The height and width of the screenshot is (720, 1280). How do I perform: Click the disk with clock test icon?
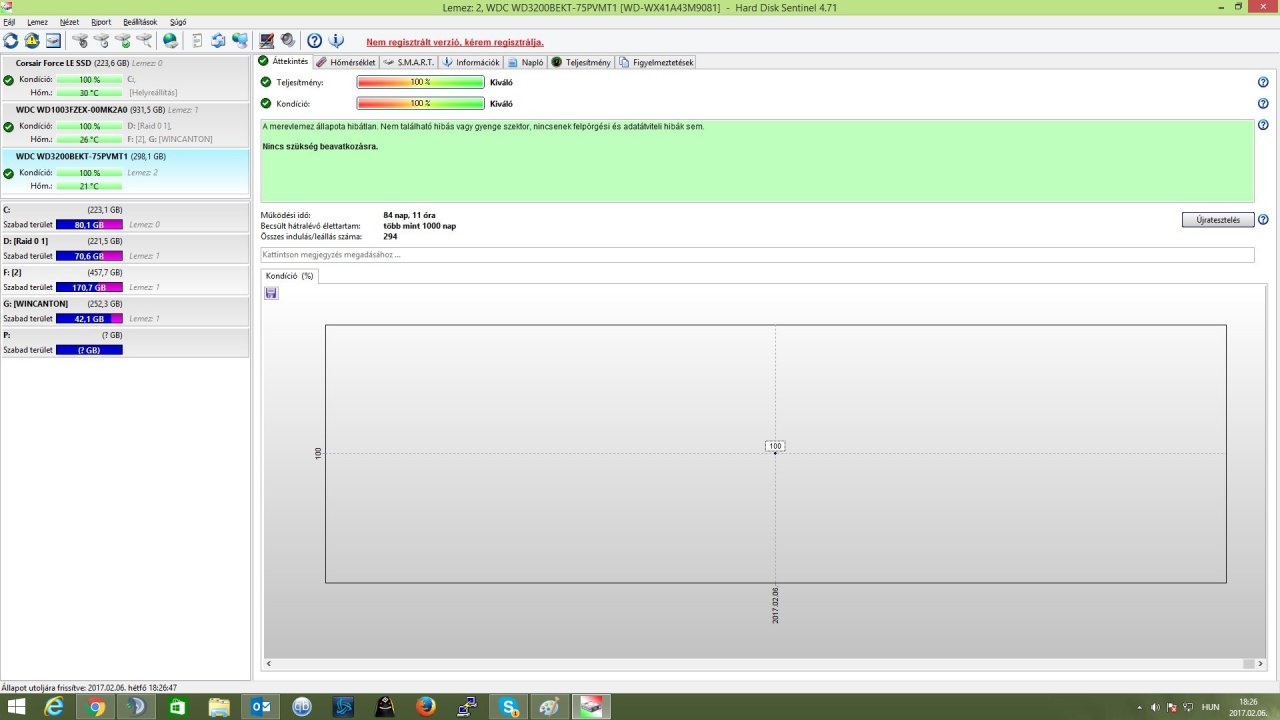point(101,41)
